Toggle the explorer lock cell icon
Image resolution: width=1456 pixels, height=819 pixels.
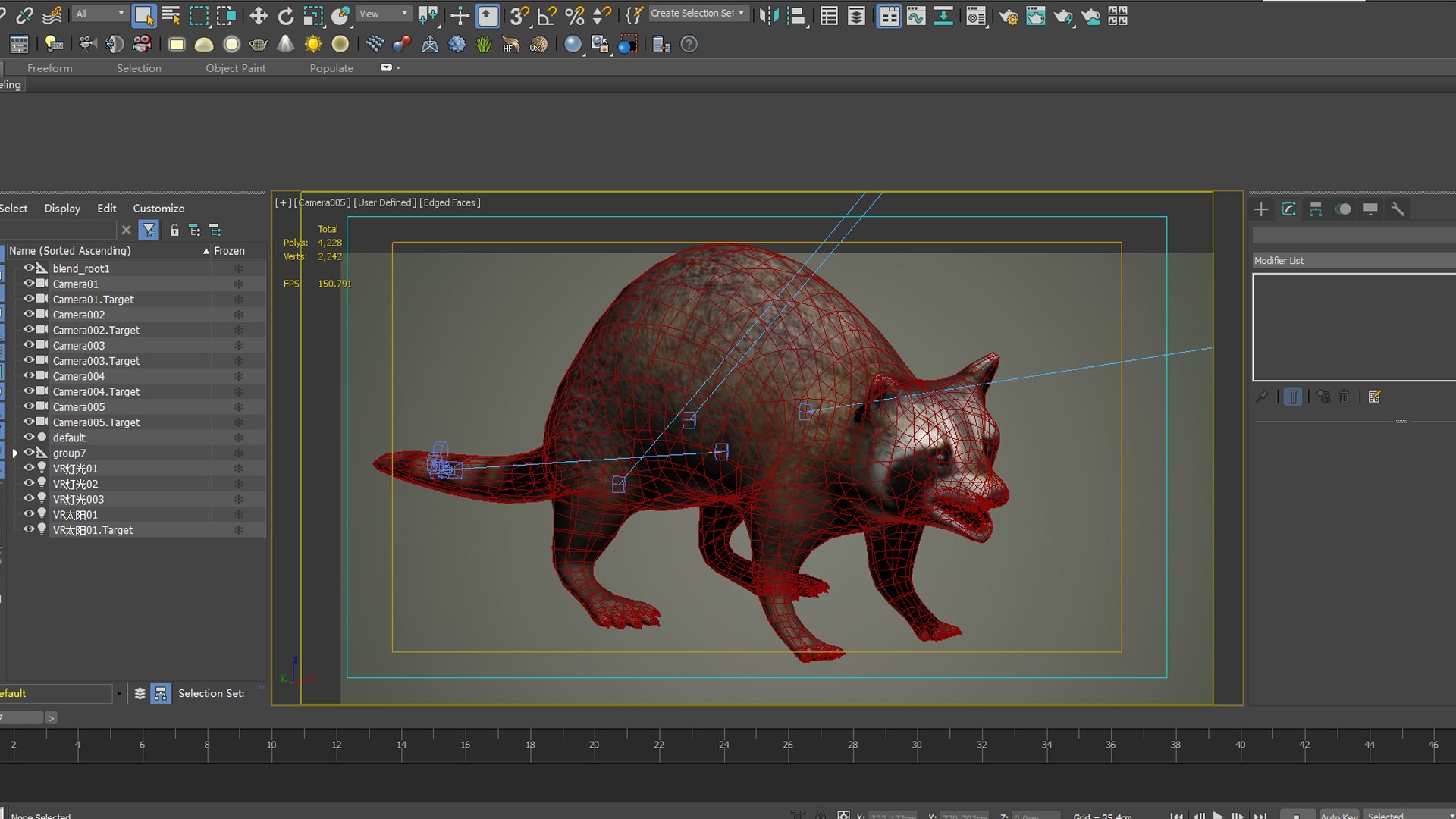(174, 230)
